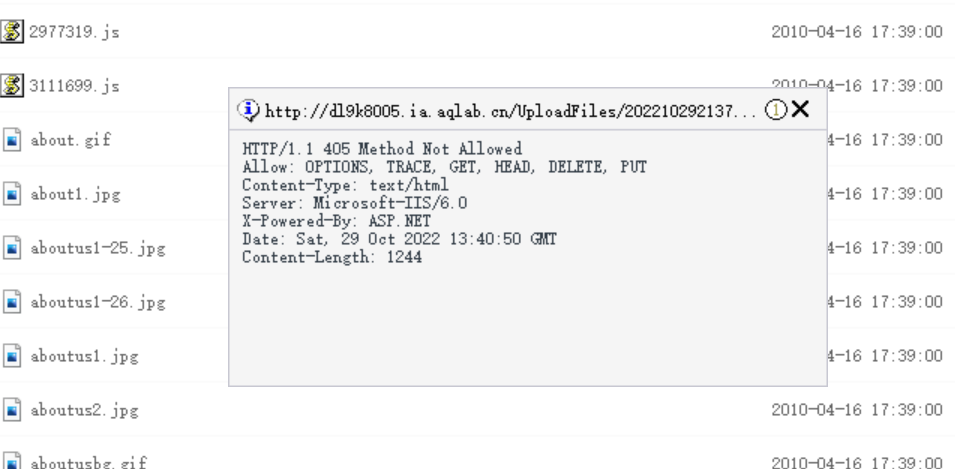This screenshot has height=469, width=955.
Task: Click the aboutus2.jpg file icon
Action: (x=9, y=409)
